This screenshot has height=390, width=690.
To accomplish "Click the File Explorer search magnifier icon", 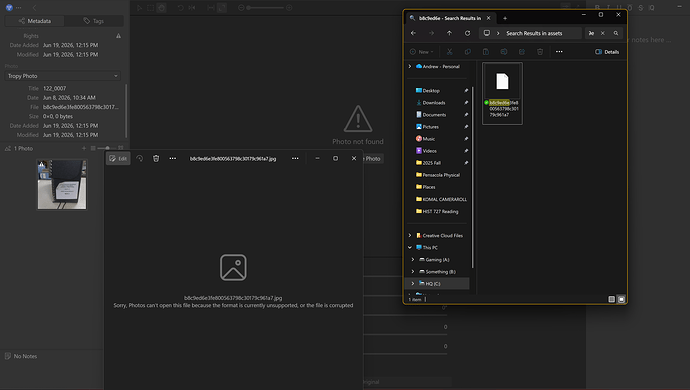I will (616, 33).
